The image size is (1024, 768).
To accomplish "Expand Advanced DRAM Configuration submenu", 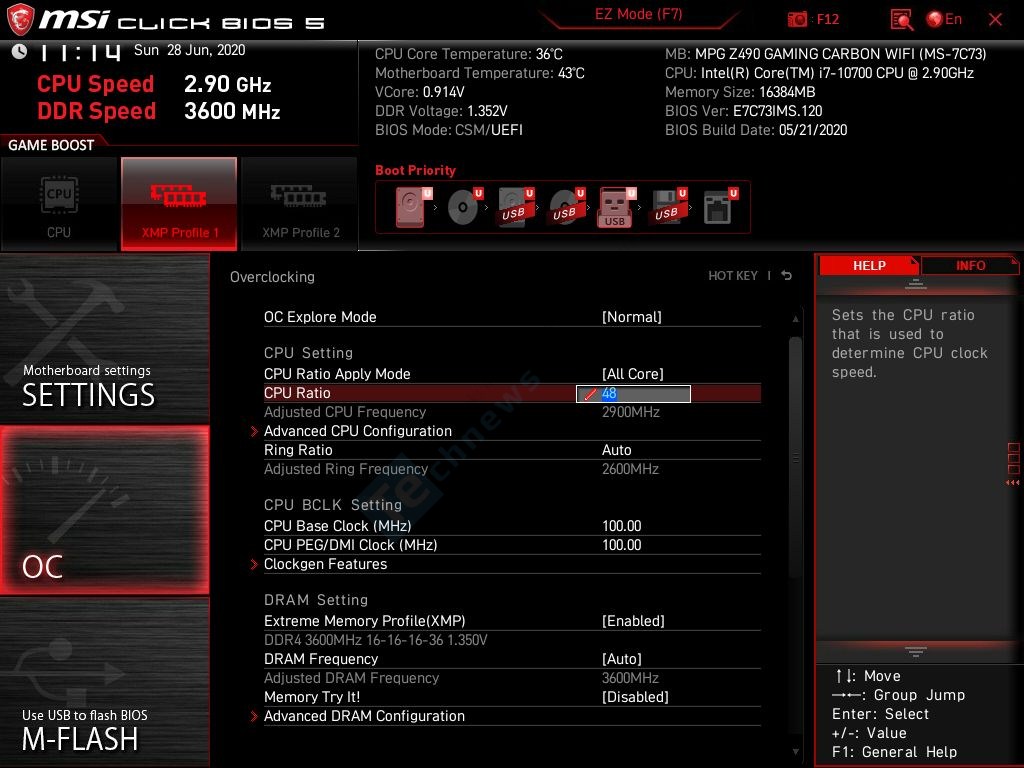I will pyautogui.click(x=364, y=716).
